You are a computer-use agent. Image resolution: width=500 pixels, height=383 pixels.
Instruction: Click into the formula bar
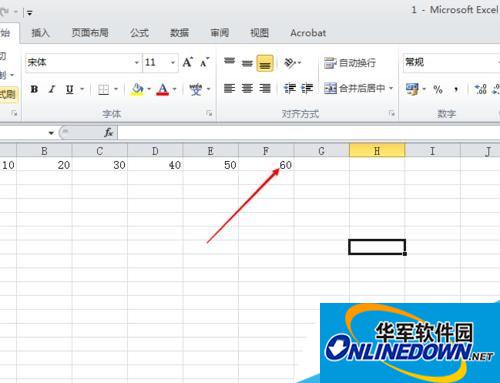coord(309,133)
